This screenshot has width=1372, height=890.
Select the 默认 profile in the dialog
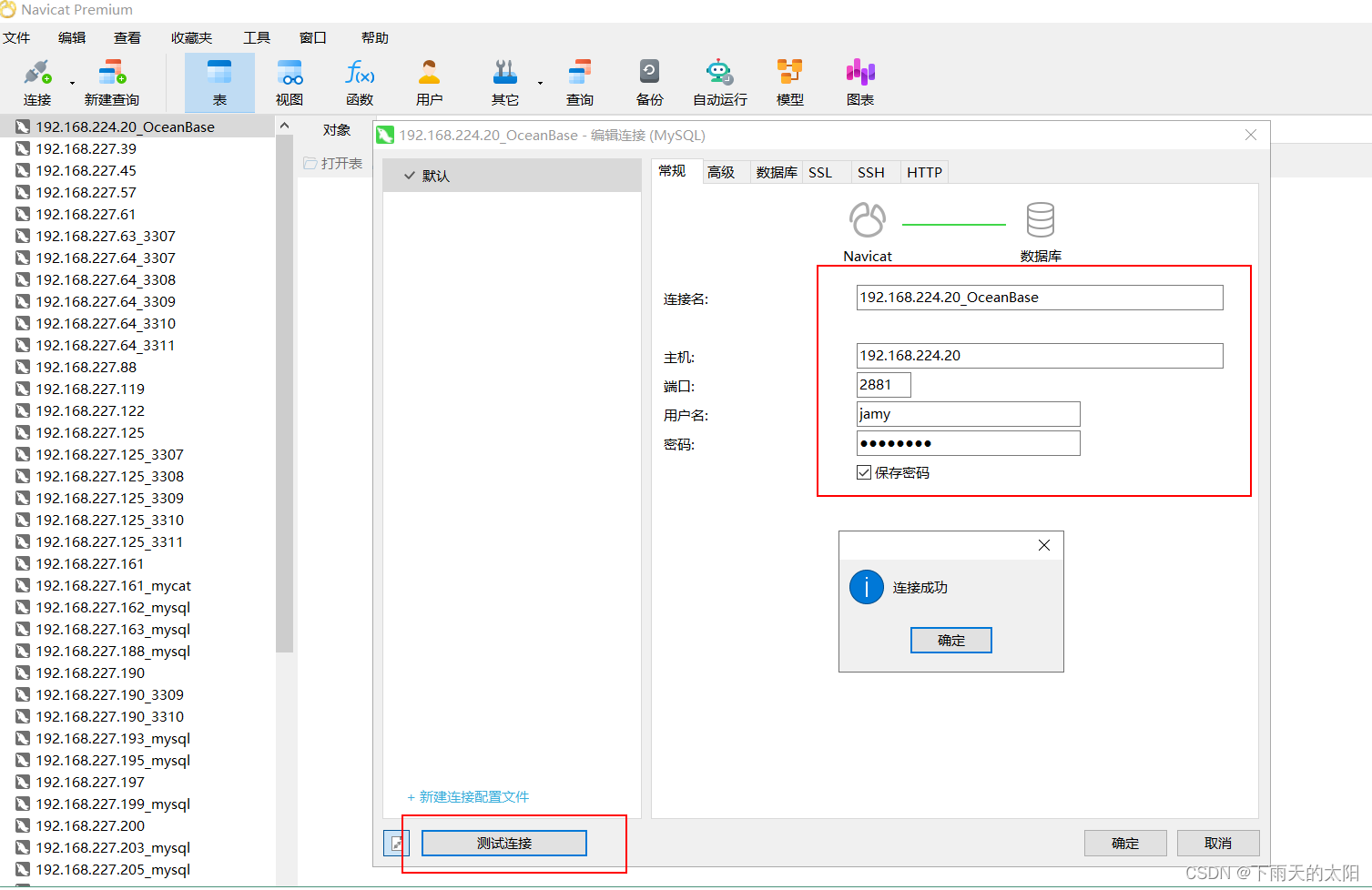(512, 176)
